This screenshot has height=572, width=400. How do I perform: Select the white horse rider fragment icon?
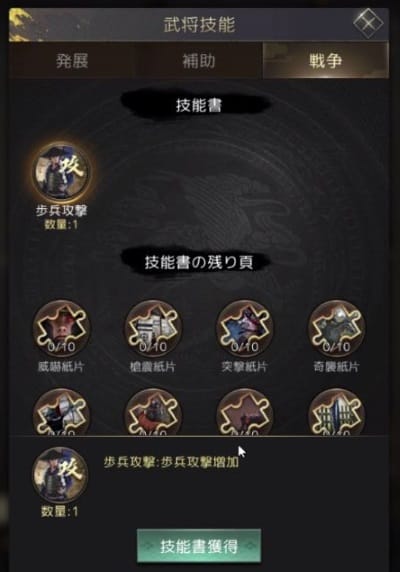pyautogui.click(x=61, y=412)
